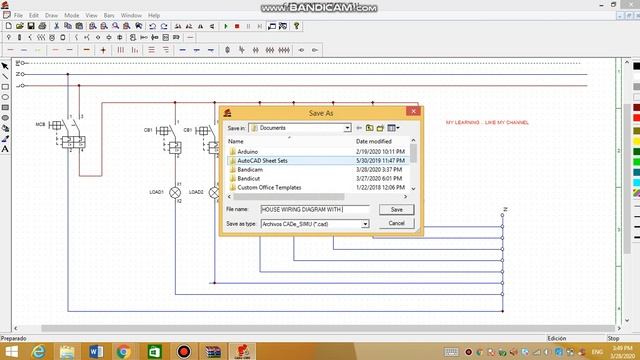Click the scissors Cut toolbar icon

coord(57,26)
